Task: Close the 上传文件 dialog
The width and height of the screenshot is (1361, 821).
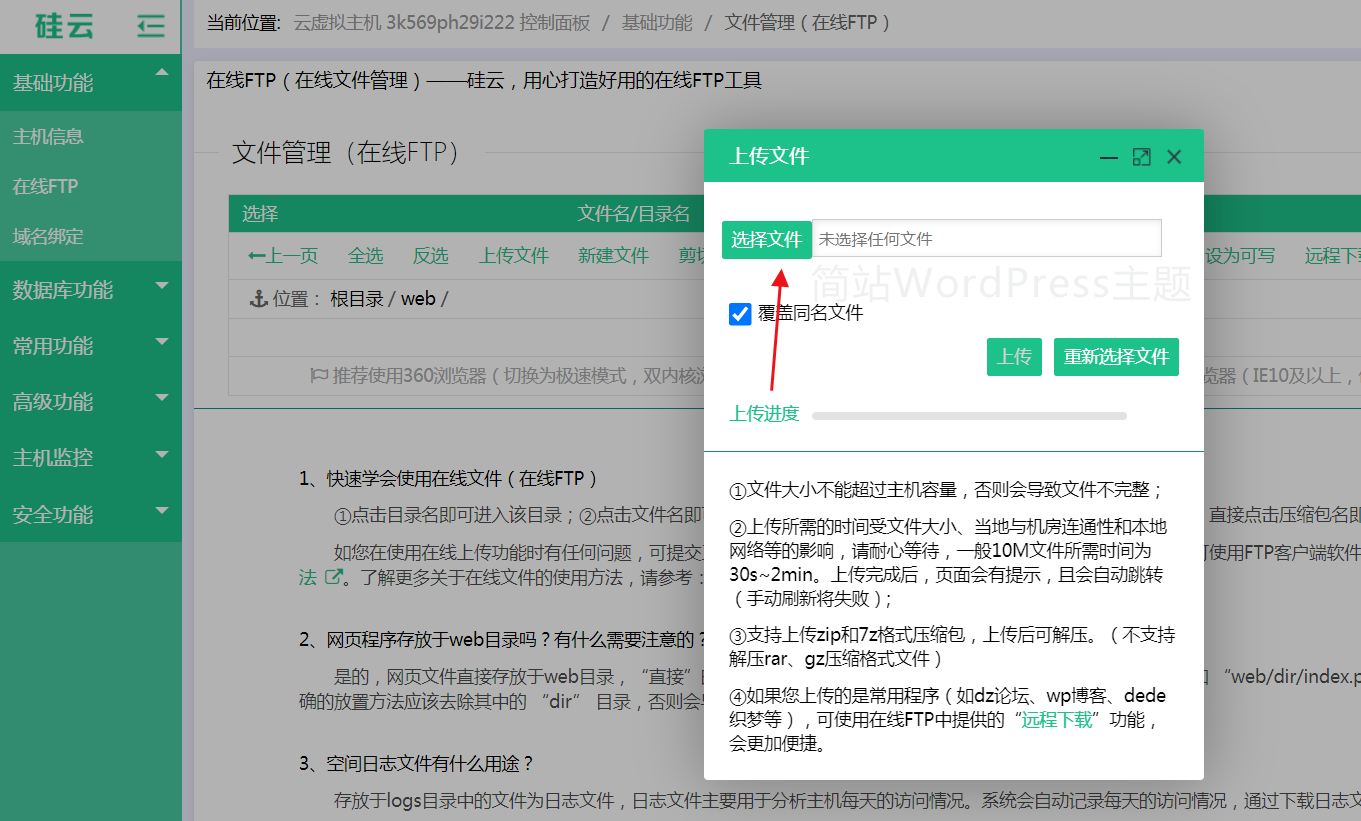Action: click(x=1174, y=157)
